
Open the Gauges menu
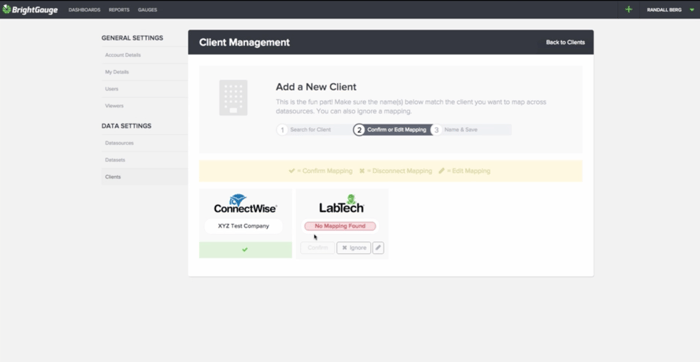tap(147, 10)
